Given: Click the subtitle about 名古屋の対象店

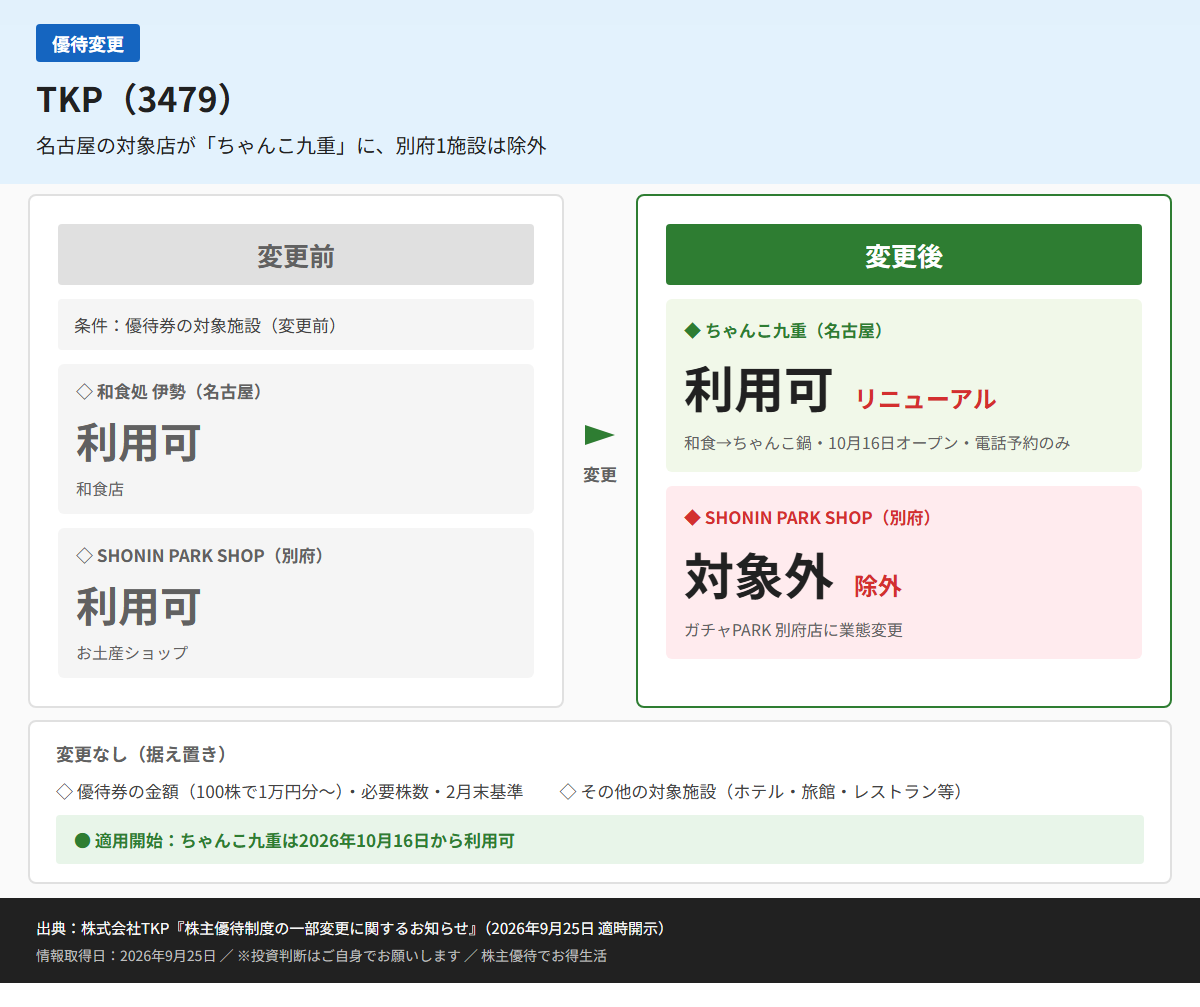Looking at the screenshot, I should click(x=291, y=146).
